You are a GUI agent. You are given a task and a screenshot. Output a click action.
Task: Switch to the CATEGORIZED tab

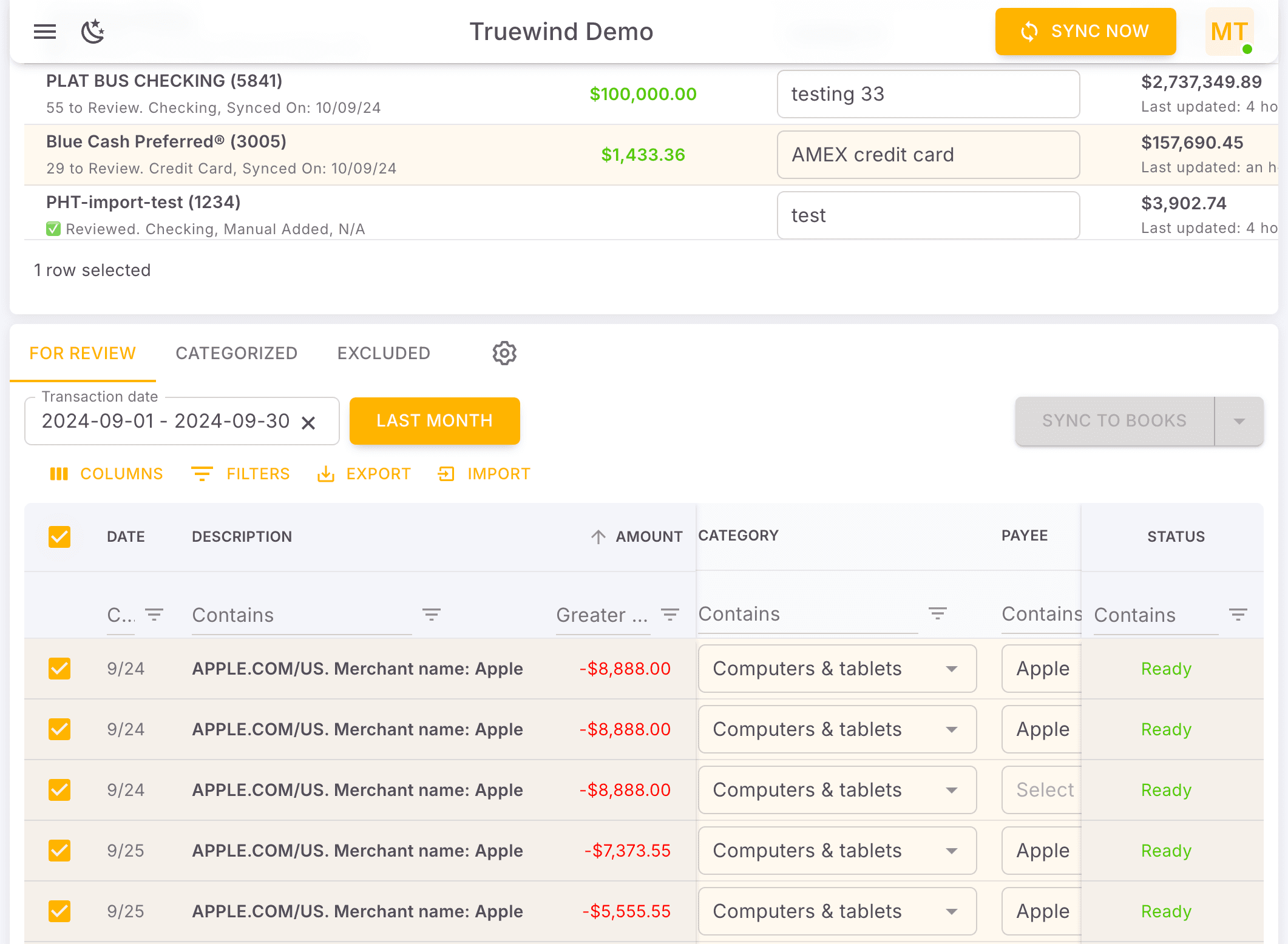pos(236,353)
